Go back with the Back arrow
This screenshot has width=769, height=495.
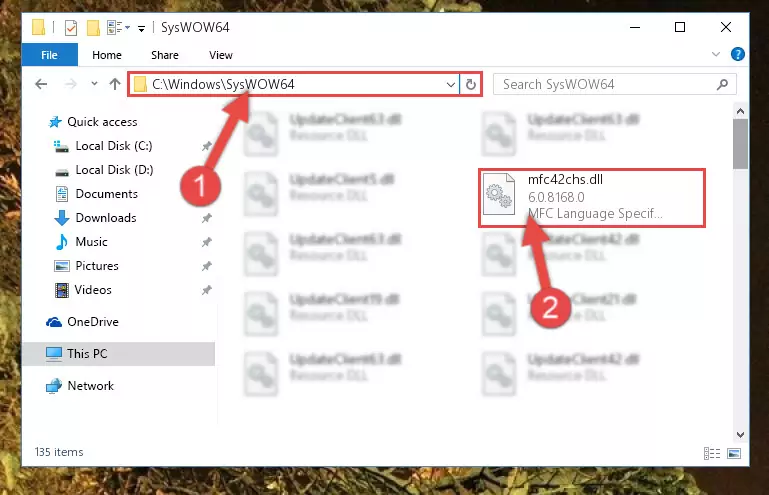pos(41,84)
